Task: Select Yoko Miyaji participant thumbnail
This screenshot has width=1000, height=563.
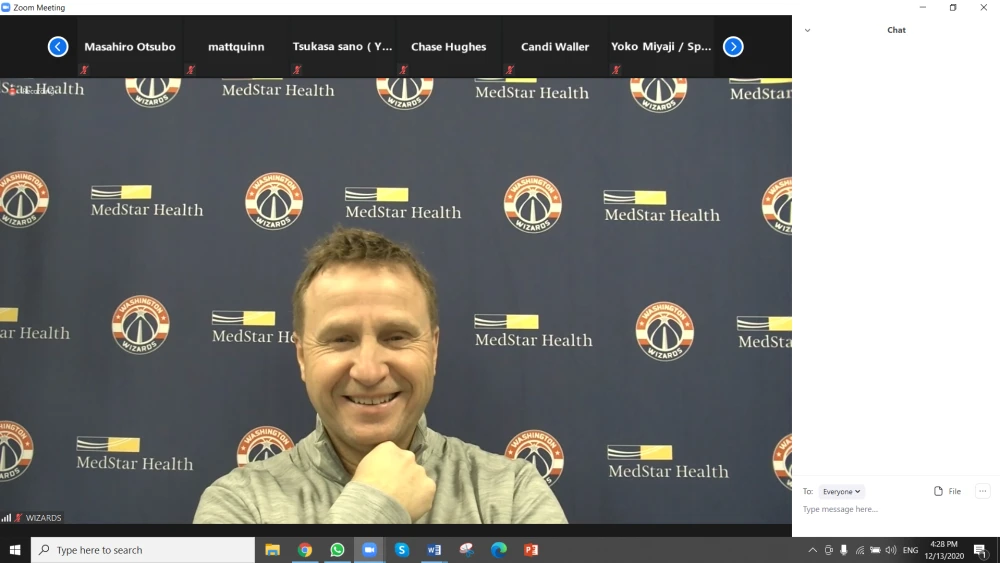Action: (661, 47)
